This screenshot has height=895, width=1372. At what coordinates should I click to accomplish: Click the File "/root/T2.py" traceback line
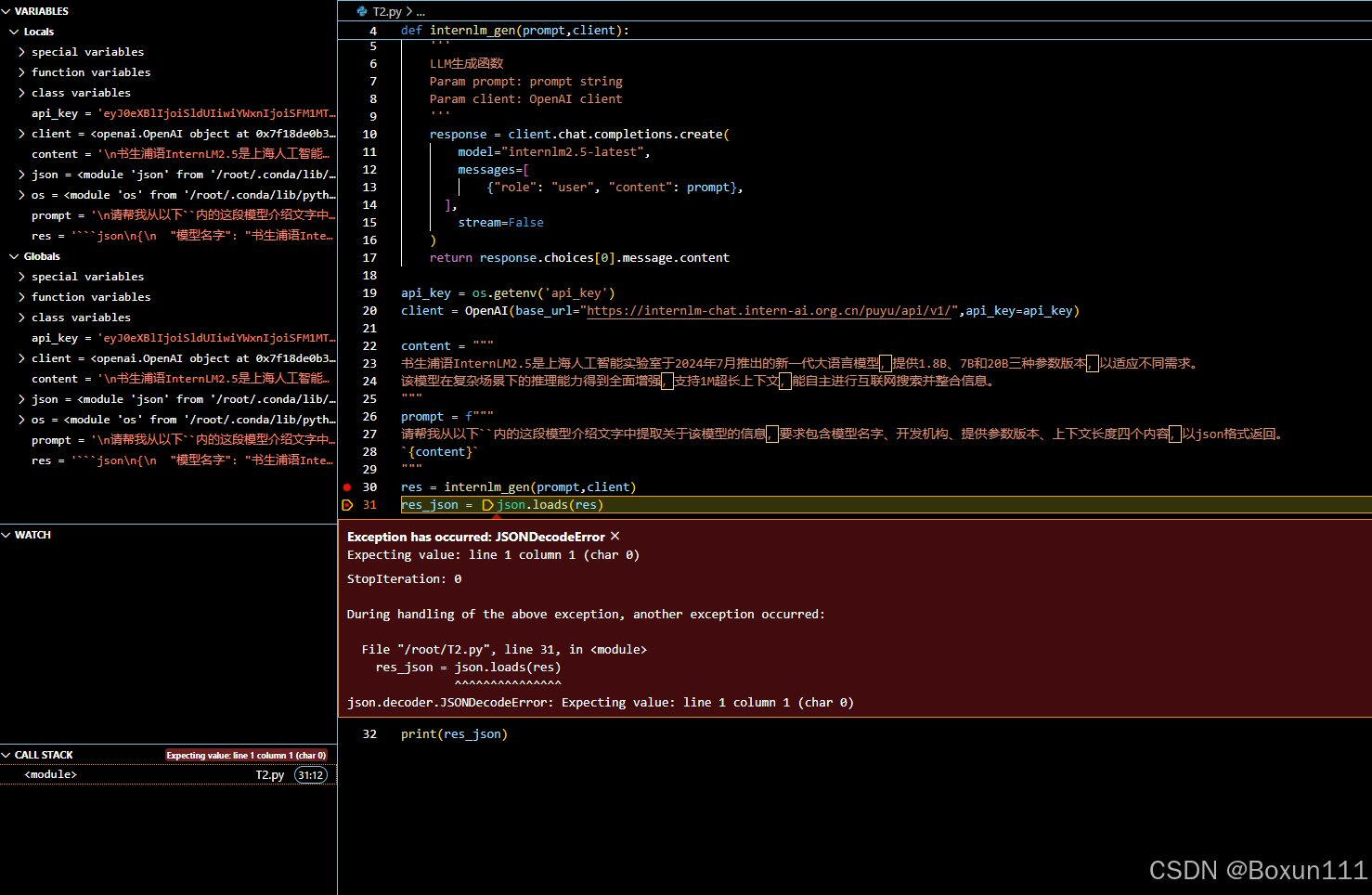coord(504,650)
